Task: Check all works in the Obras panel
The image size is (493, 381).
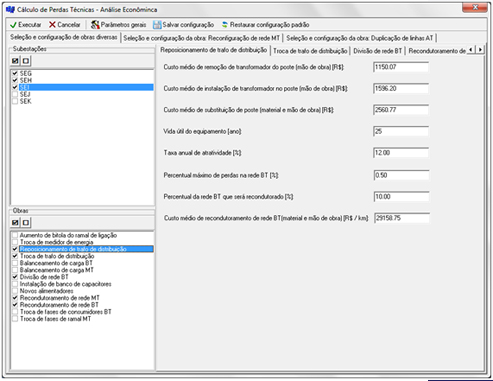Action: 15,222
